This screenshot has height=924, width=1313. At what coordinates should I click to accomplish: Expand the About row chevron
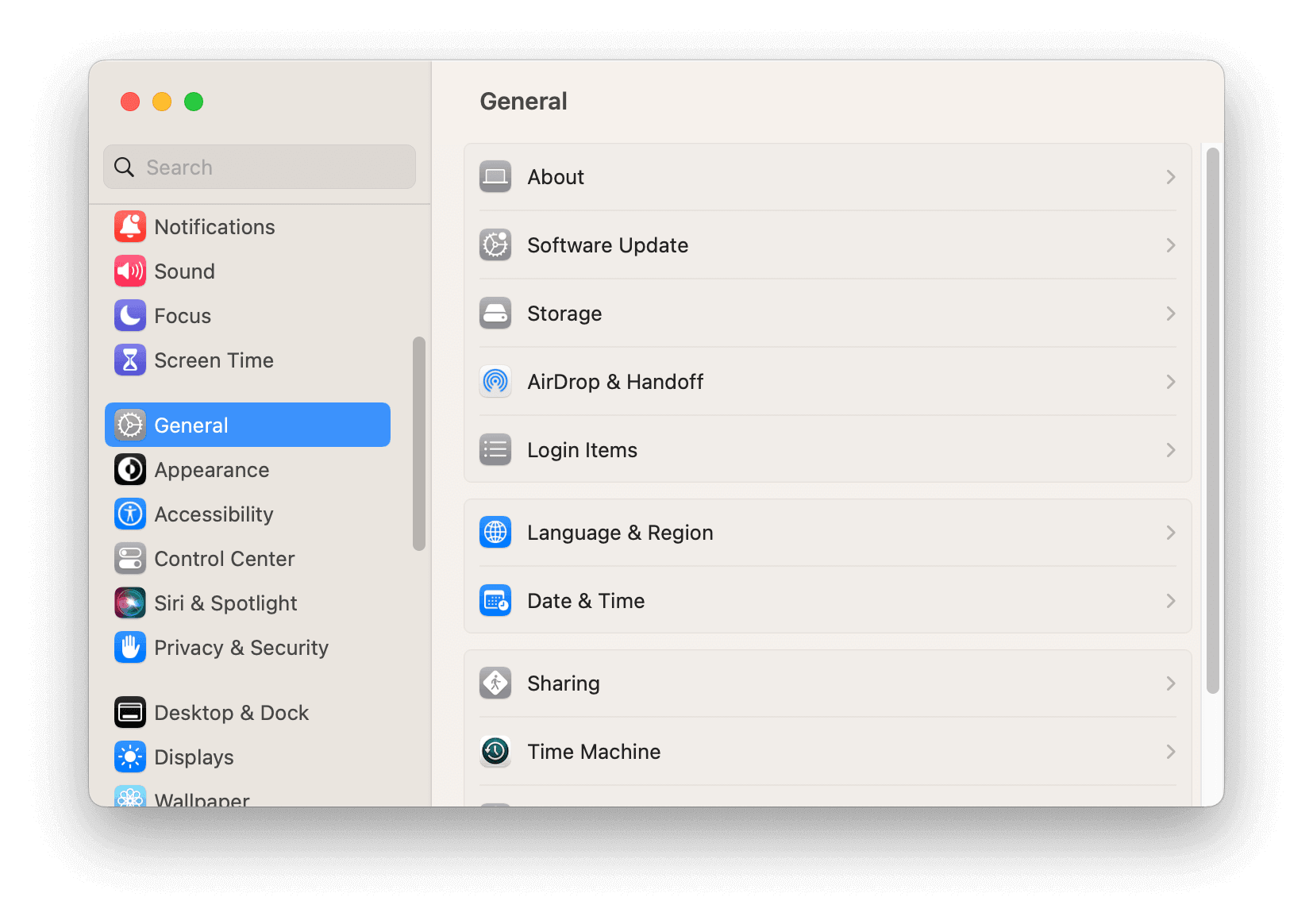click(x=1170, y=177)
